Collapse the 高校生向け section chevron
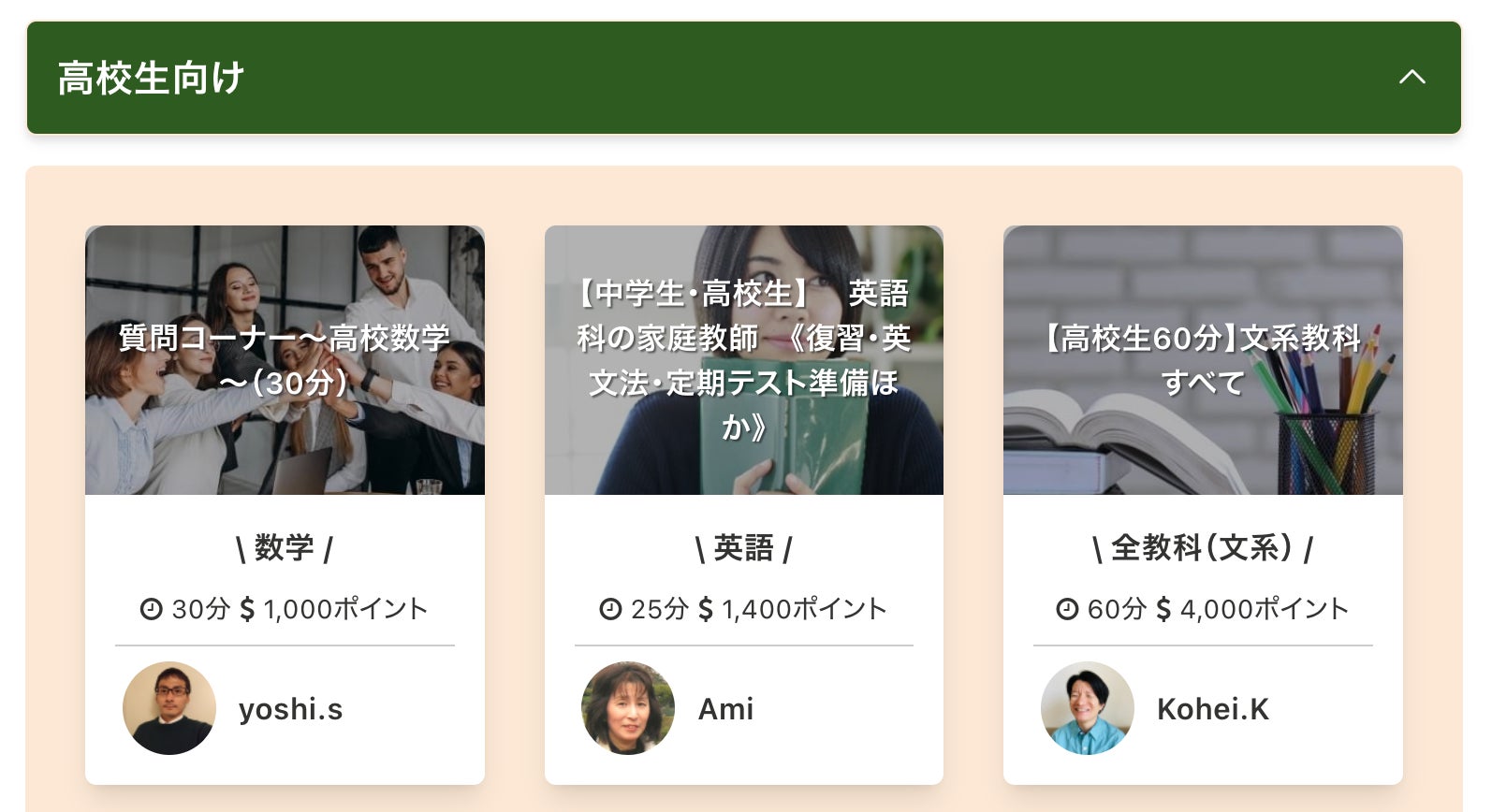The width and height of the screenshot is (1492, 812). (1412, 78)
